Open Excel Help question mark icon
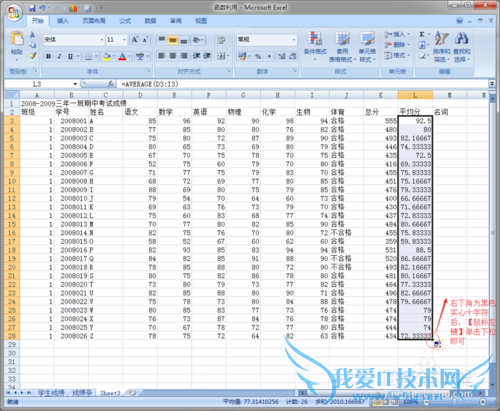500x411 pixels. 460,21
